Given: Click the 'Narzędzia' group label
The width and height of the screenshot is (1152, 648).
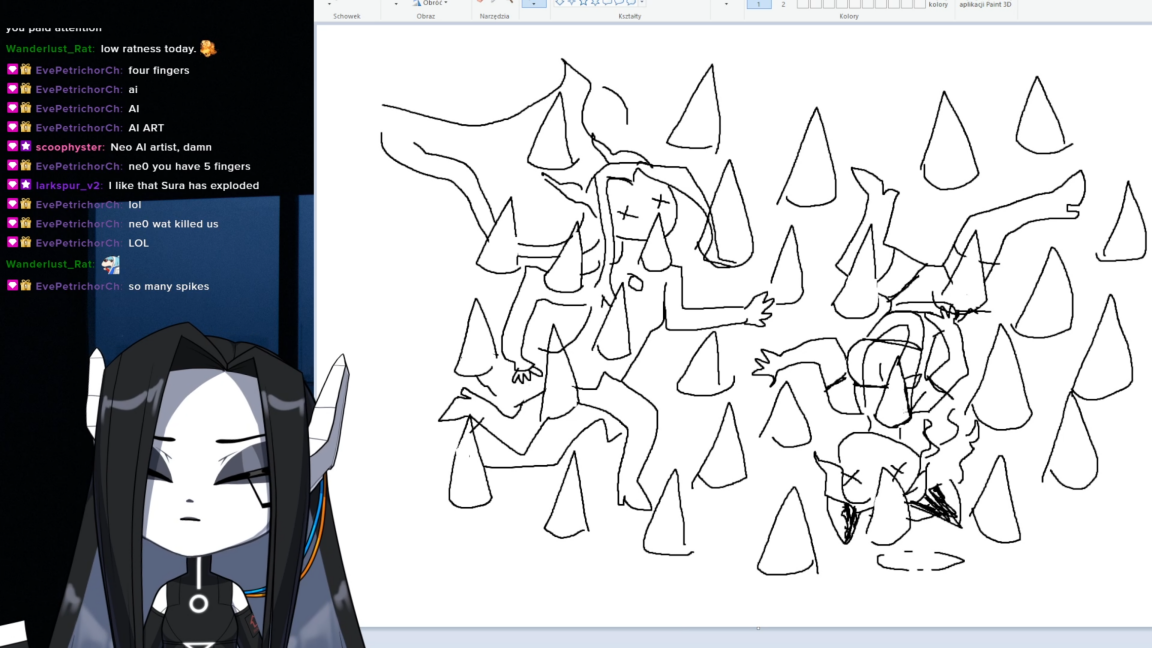Looking at the screenshot, I should pyautogui.click(x=494, y=16).
